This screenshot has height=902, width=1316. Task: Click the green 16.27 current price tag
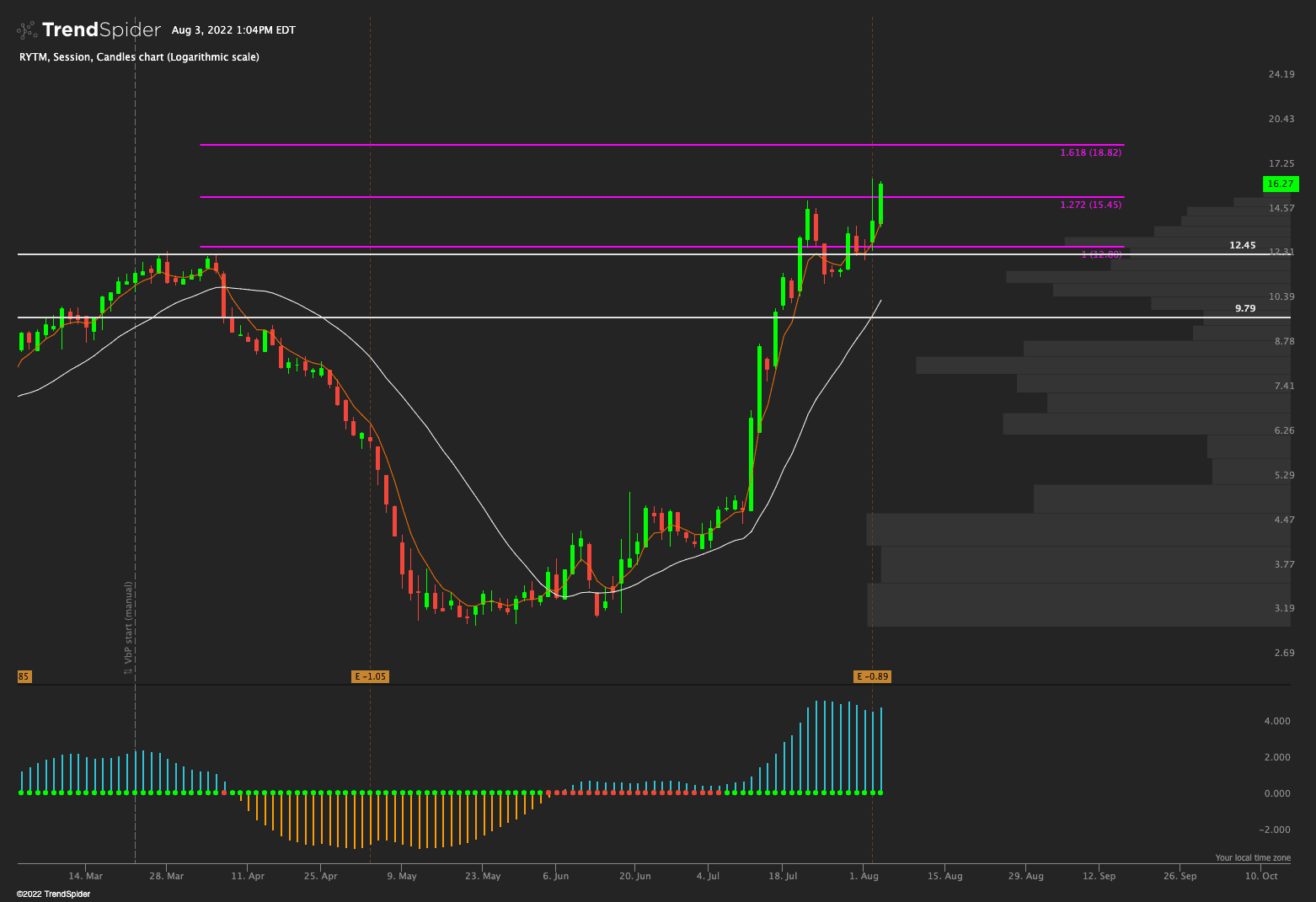[1280, 184]
